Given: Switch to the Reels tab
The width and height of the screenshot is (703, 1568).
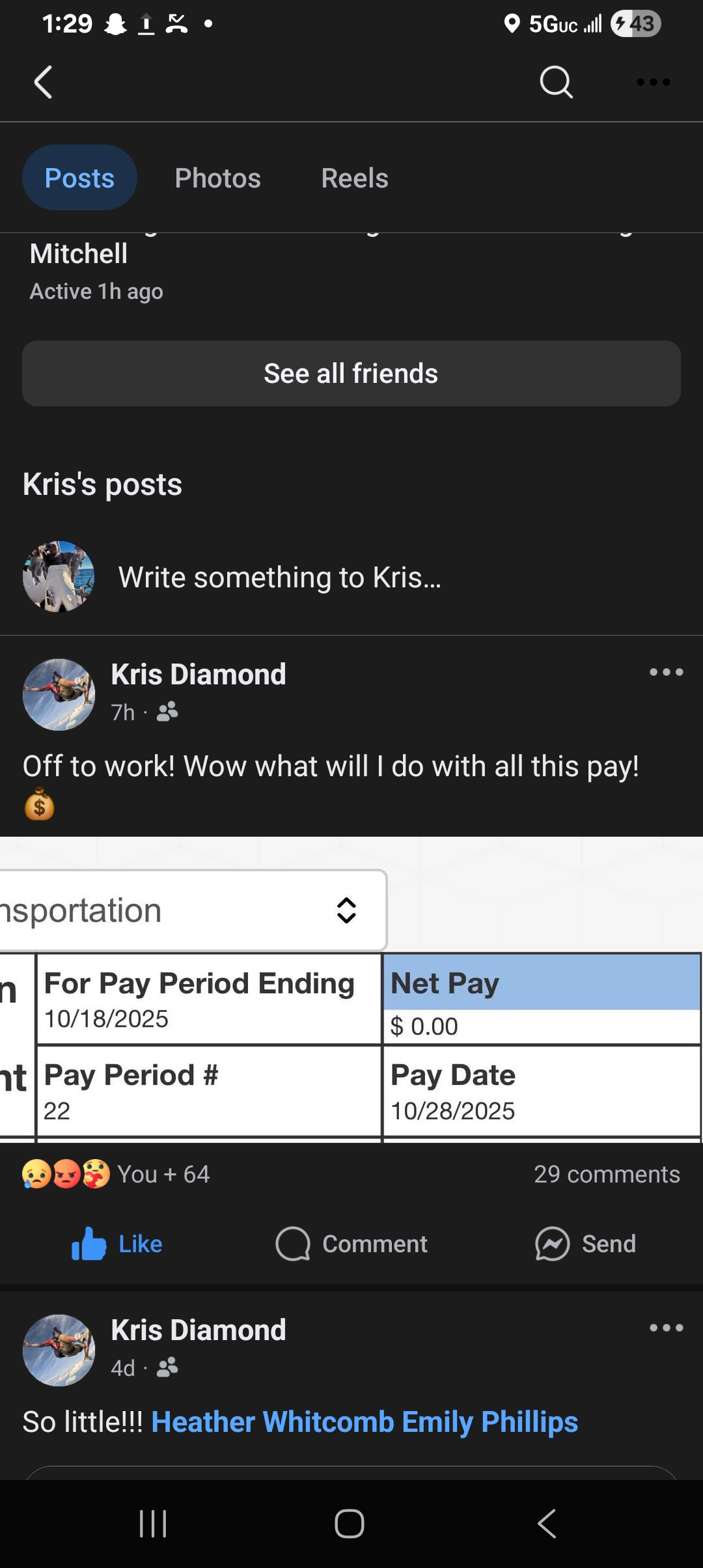Looking at the screenshot, I should click(355, 178).
